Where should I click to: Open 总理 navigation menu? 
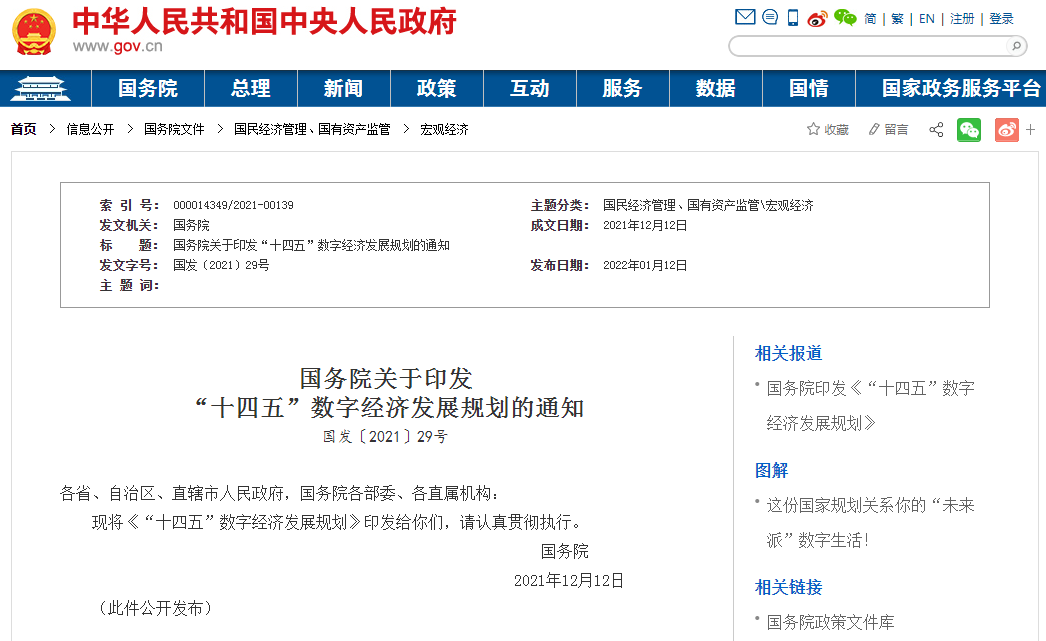point(251,88)
